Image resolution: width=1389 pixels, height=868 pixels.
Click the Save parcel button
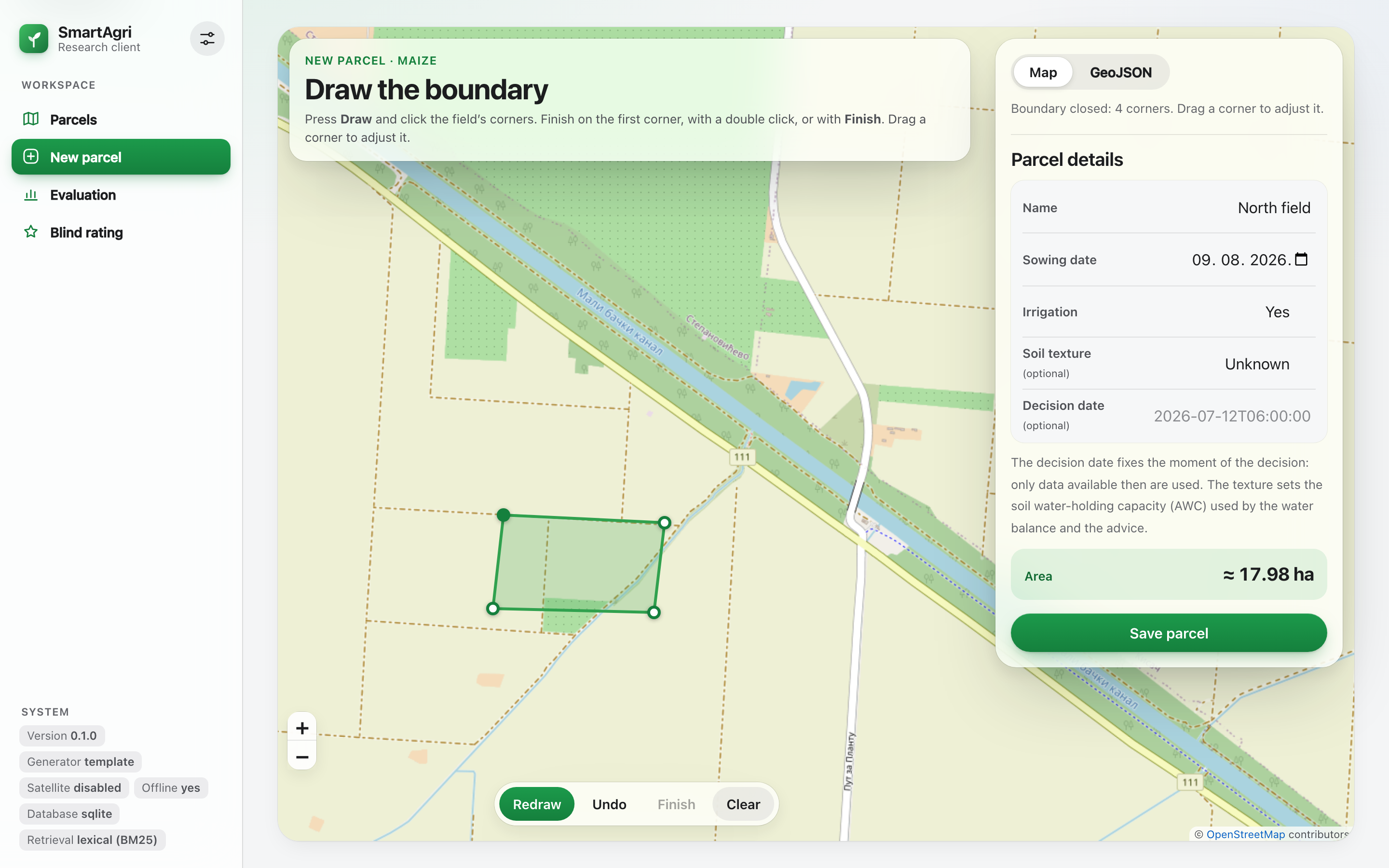pos(1169,633)
